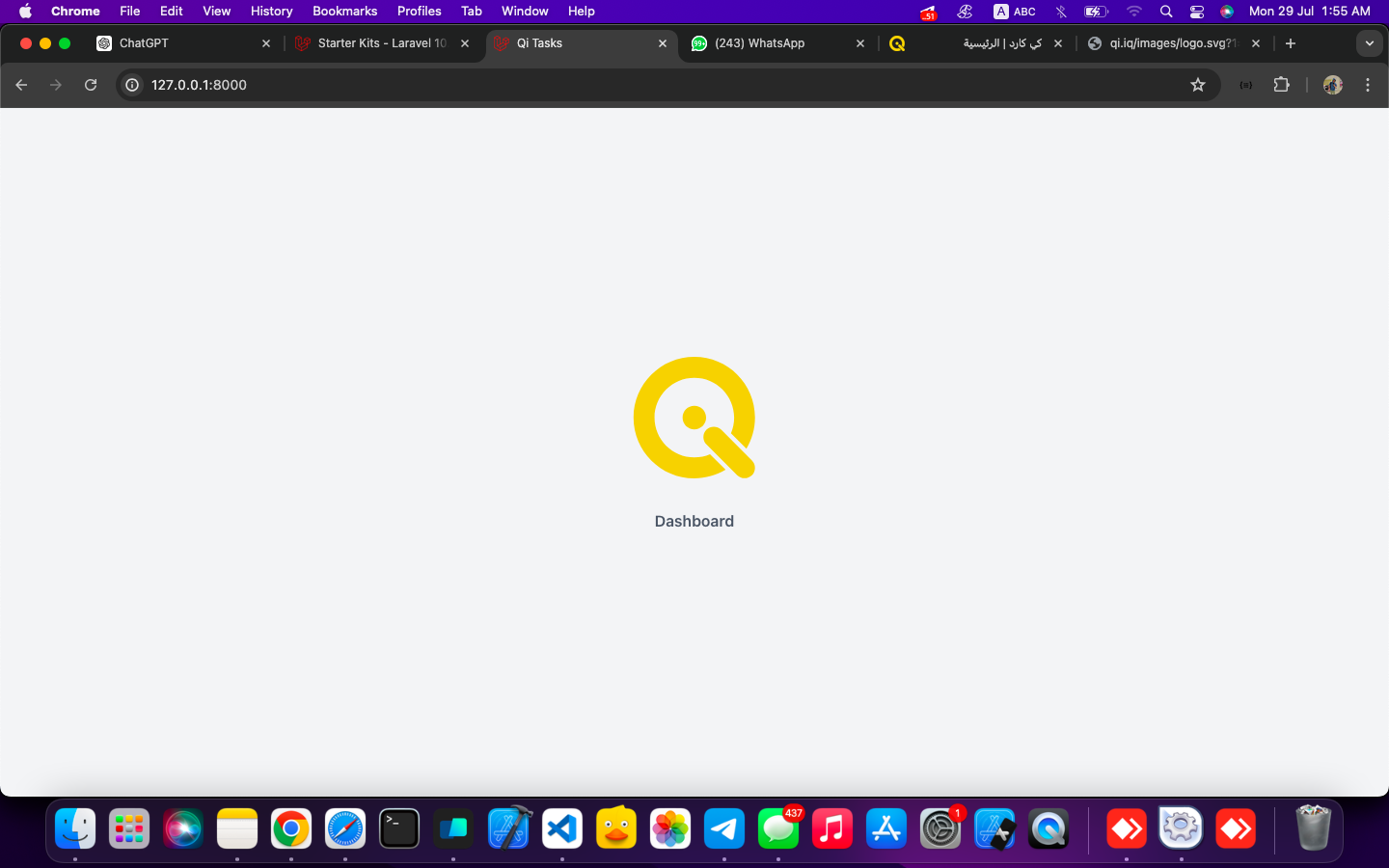Screen dimensions: 1389x868
Task: Click the Wi-Fi status icon
Action: (x=1134, y=12)
